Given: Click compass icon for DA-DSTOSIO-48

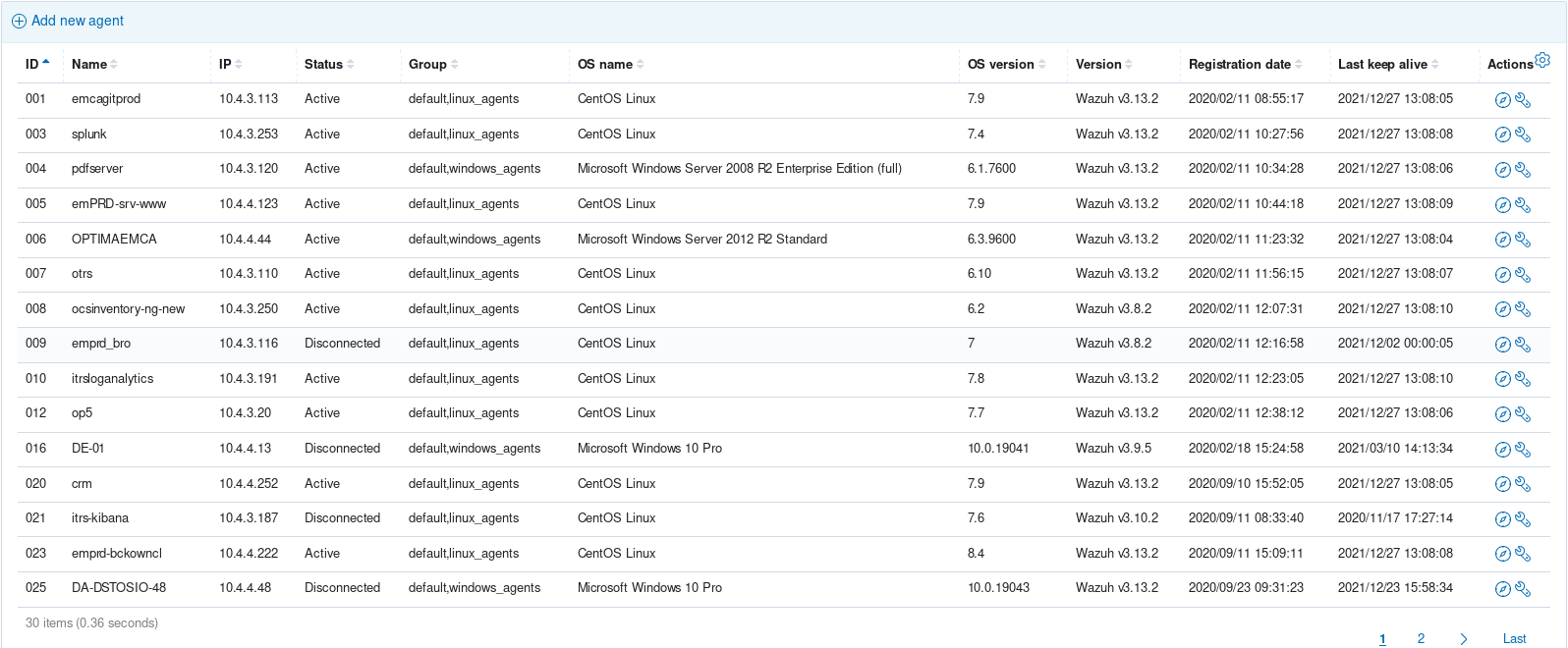Looking at the screenshot, I should click(1502, 589).
